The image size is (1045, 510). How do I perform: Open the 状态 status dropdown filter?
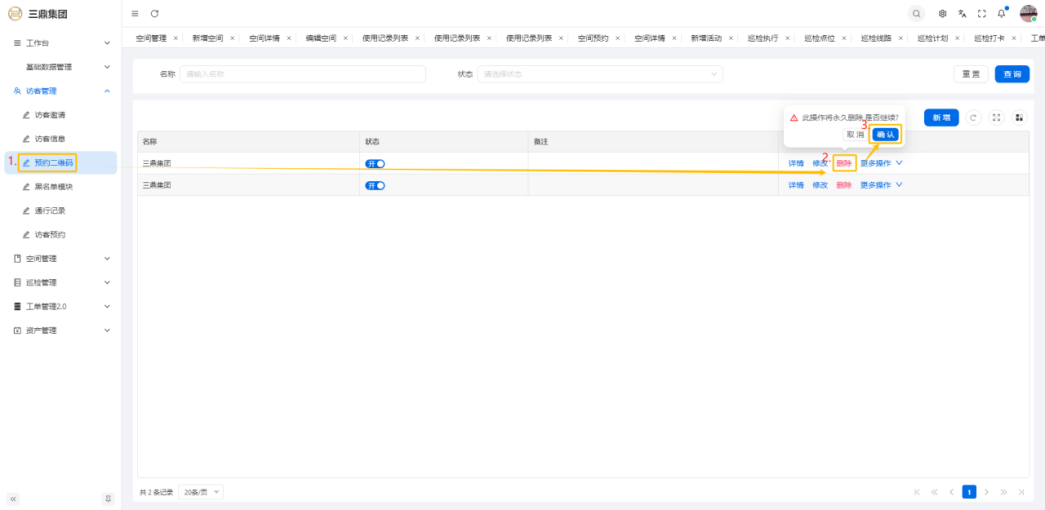[600, 74]
